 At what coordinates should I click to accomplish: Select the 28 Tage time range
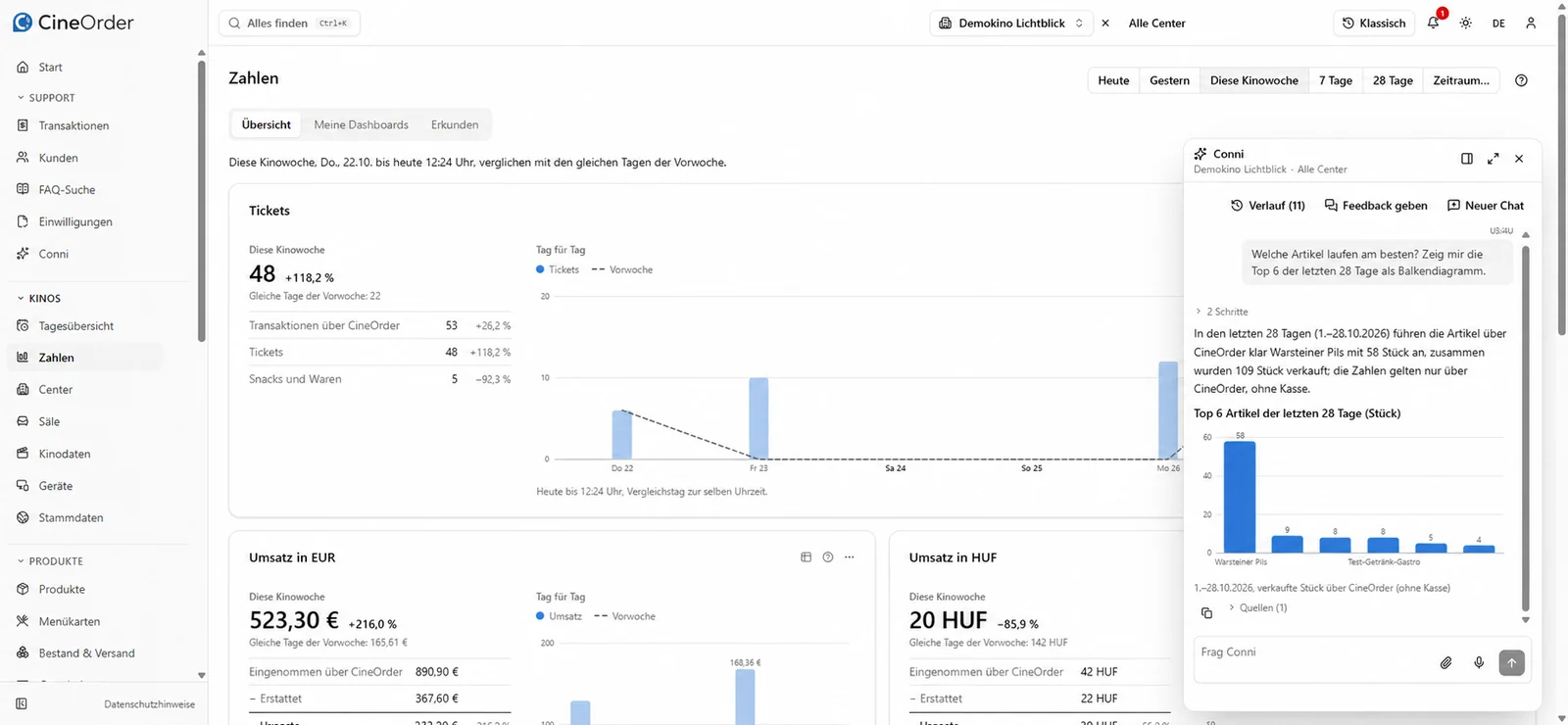[x=1393, y=80]
